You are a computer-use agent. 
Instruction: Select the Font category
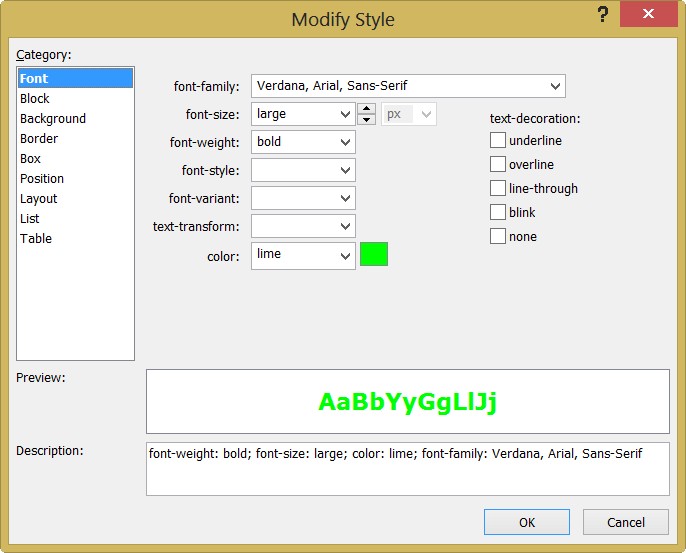tap(75, 78)
